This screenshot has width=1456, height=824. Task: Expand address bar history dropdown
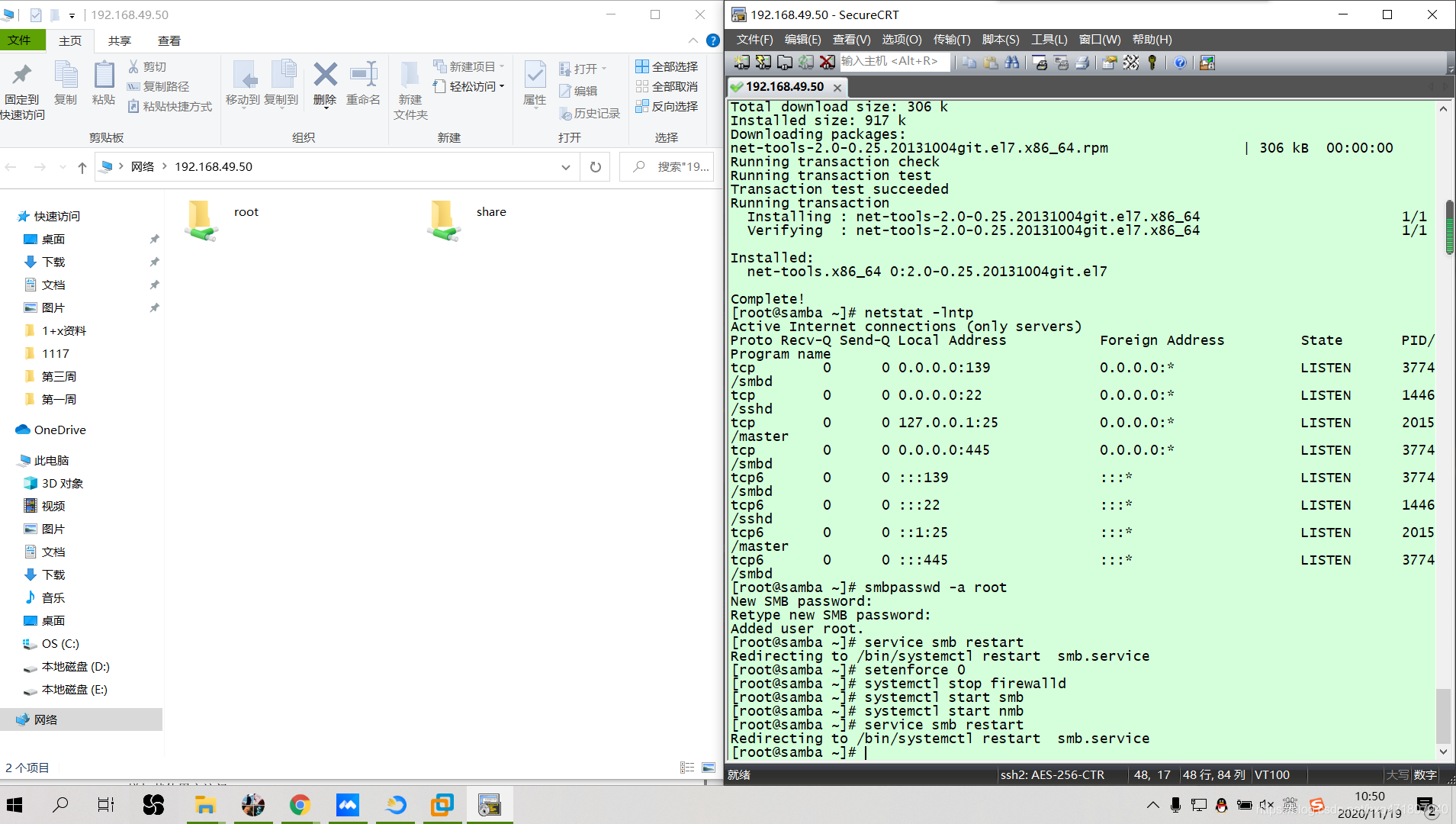565,167
